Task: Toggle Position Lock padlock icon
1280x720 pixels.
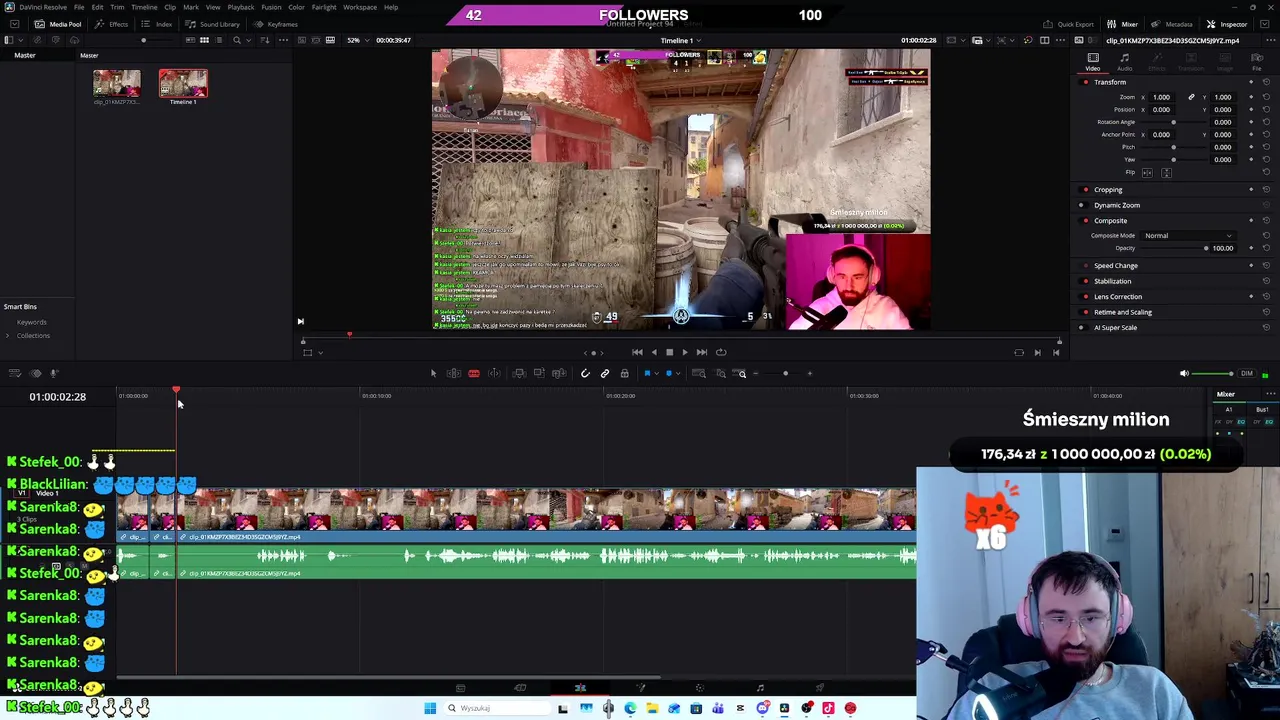Action: click(x=624, y=373)
